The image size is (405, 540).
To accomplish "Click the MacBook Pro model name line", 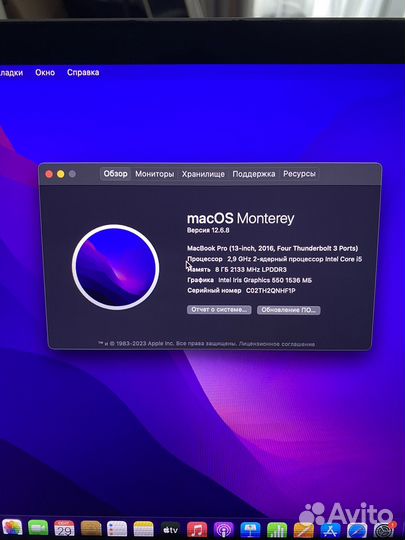I will point(272,248).
